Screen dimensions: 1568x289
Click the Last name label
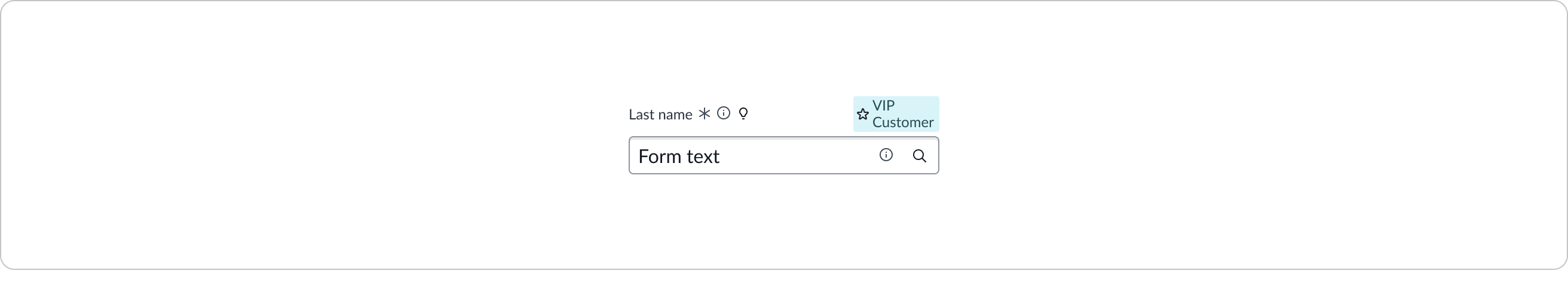(660, 115)
